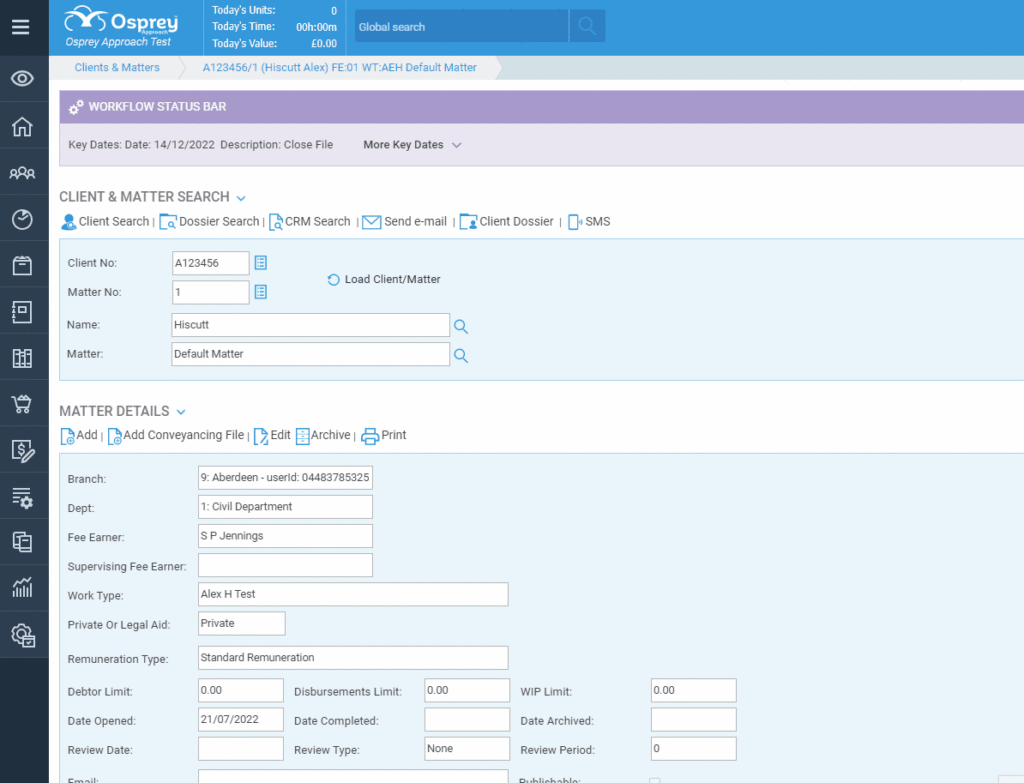This screenshot has height=783, width=1024.
Task: Collapse Client & Matter Search section
Action: [241, 198]
